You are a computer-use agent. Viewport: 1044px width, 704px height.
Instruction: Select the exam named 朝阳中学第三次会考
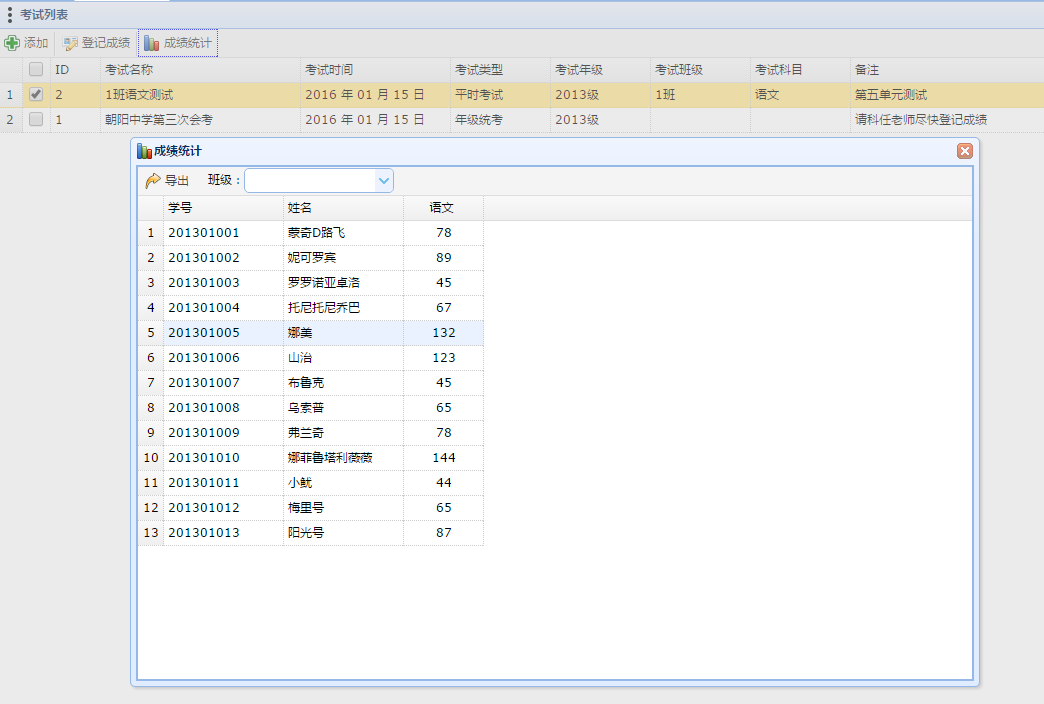tap(159, 120)
